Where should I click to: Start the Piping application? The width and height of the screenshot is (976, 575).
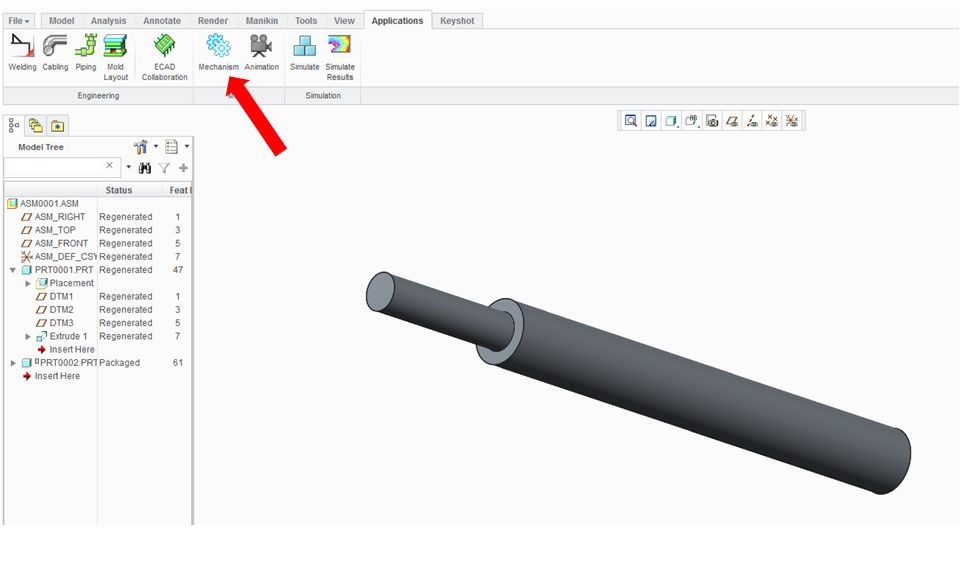point(86,53)
